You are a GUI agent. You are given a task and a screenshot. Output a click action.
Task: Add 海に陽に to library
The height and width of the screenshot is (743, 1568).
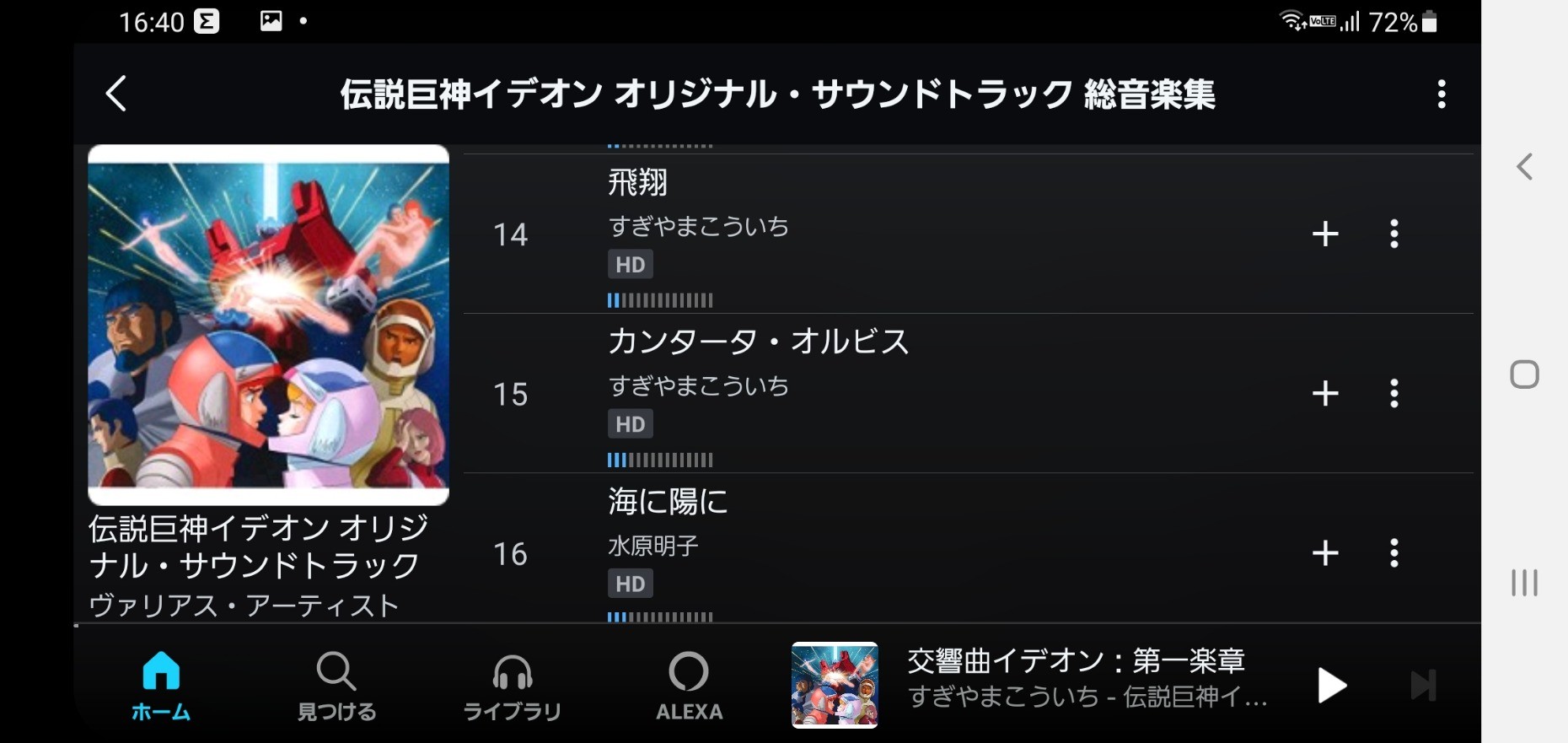(1325, 553)
